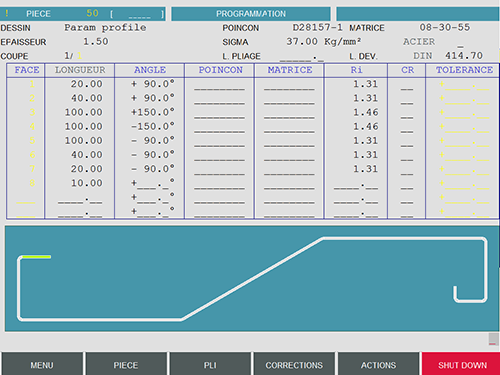Click the exclamation warning icon
This screenshot has width=500, height=375.
coord(7,13)
